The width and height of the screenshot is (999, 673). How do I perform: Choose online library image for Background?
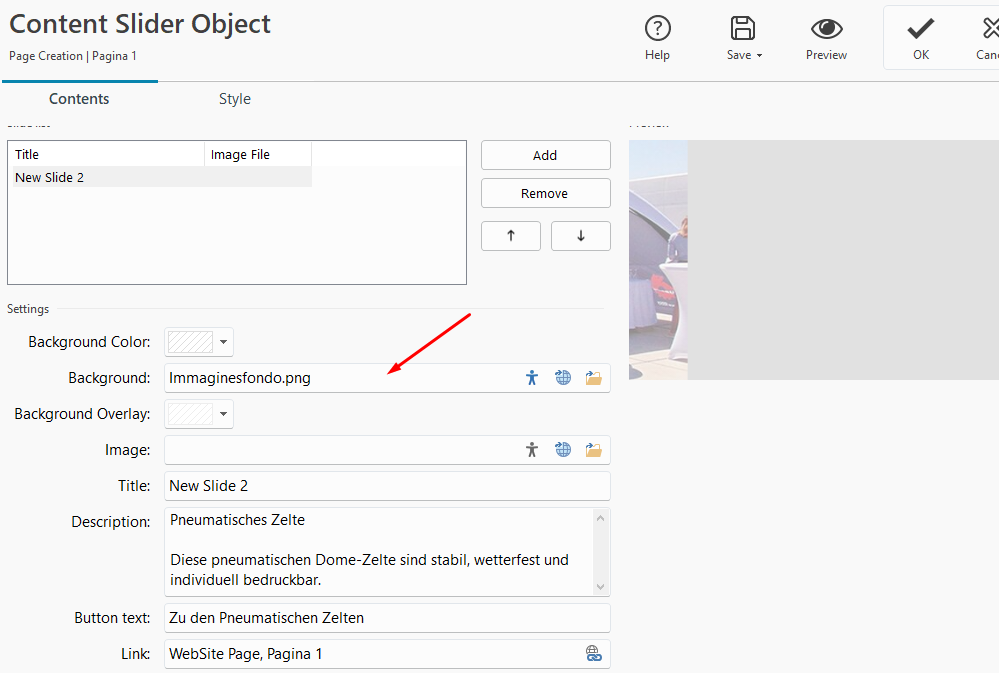[563, 378]
